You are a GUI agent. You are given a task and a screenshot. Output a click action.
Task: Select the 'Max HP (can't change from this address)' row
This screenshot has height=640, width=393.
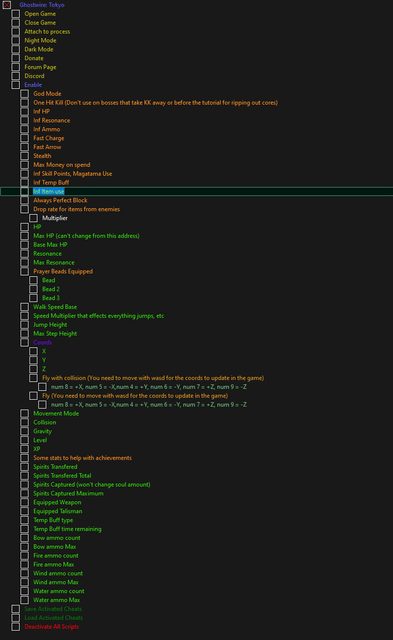(x=87, y=236)
